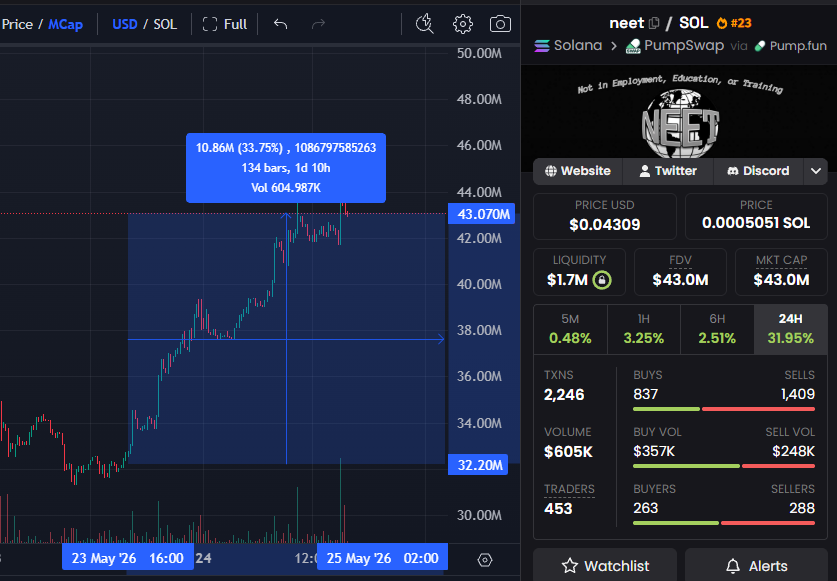The width and height of the screenshot is (837, 581).
Task: Click the SELL VOL $248K value
Action: click(x=793, y=451)
